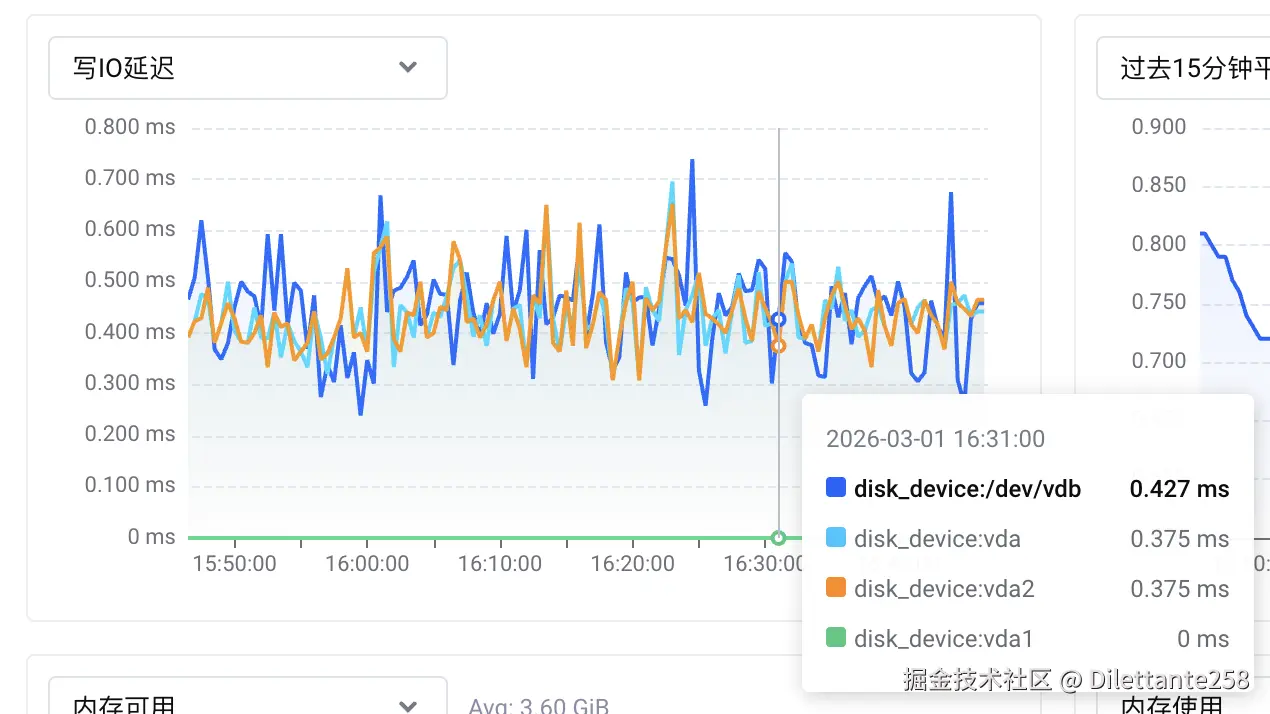Image resolution: width=1270 pixels, height=714 pixels.
Task: Click the orange vda2 legend swatch
Action: (x=836, y=589)
